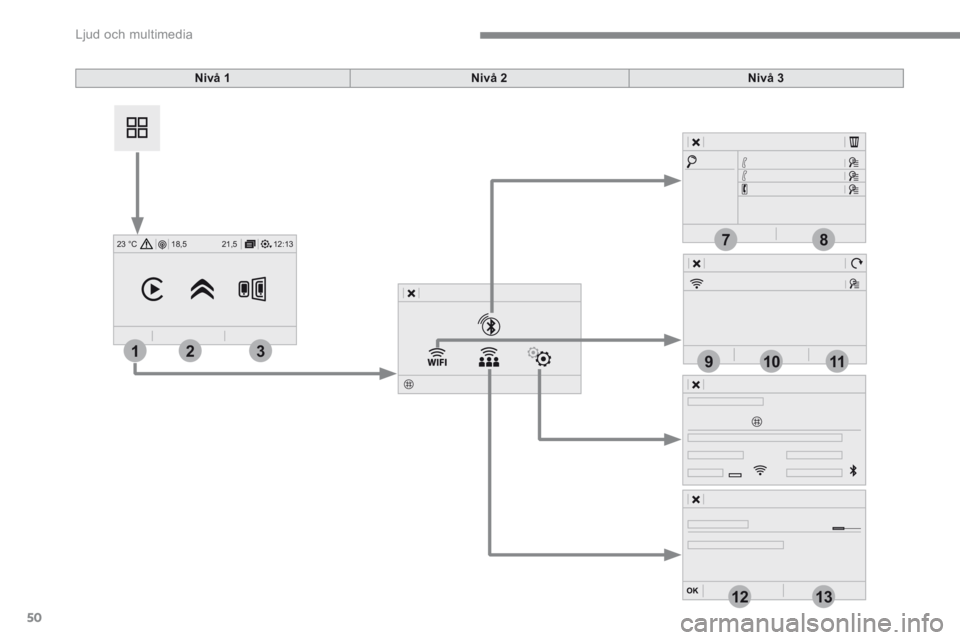960x640 pixels.
Task: Select the double chevron brand icon
Action: click(203, 289)
